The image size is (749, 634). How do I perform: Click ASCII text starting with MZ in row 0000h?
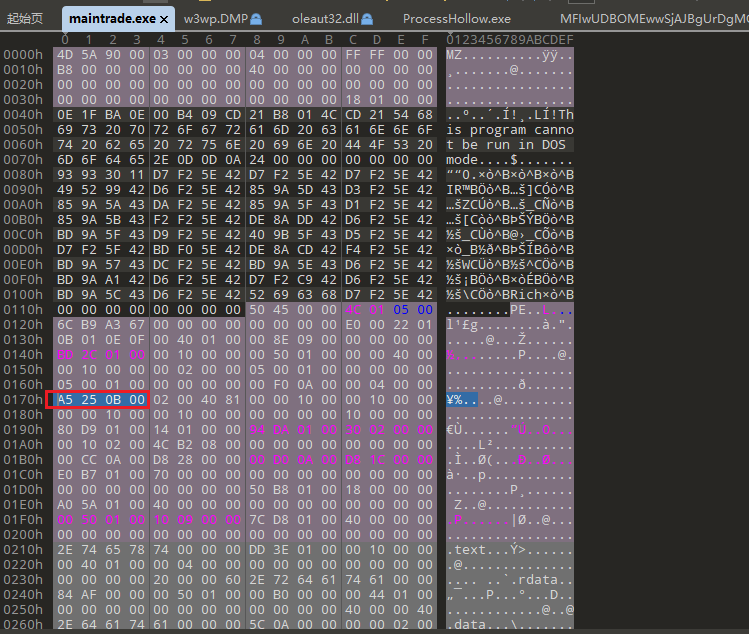pyautogui.click(x=510, y=55)
